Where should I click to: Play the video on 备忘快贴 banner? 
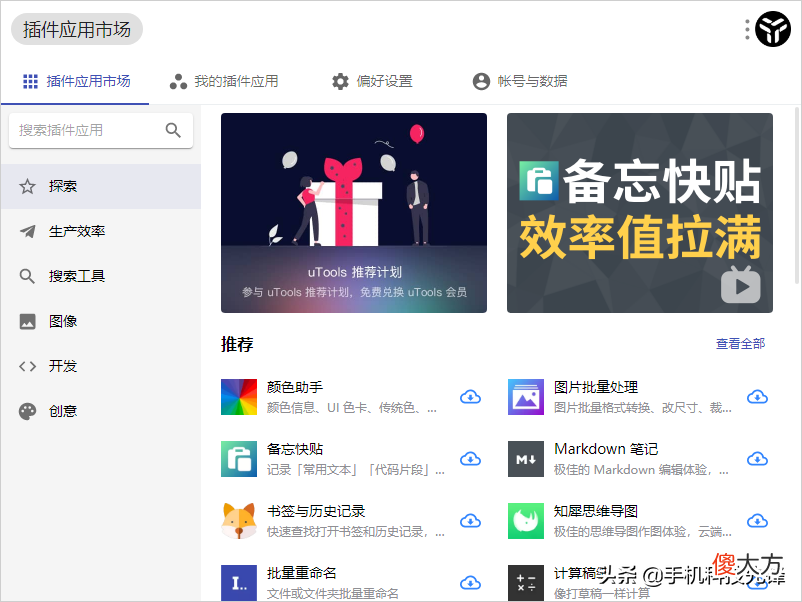741,285
